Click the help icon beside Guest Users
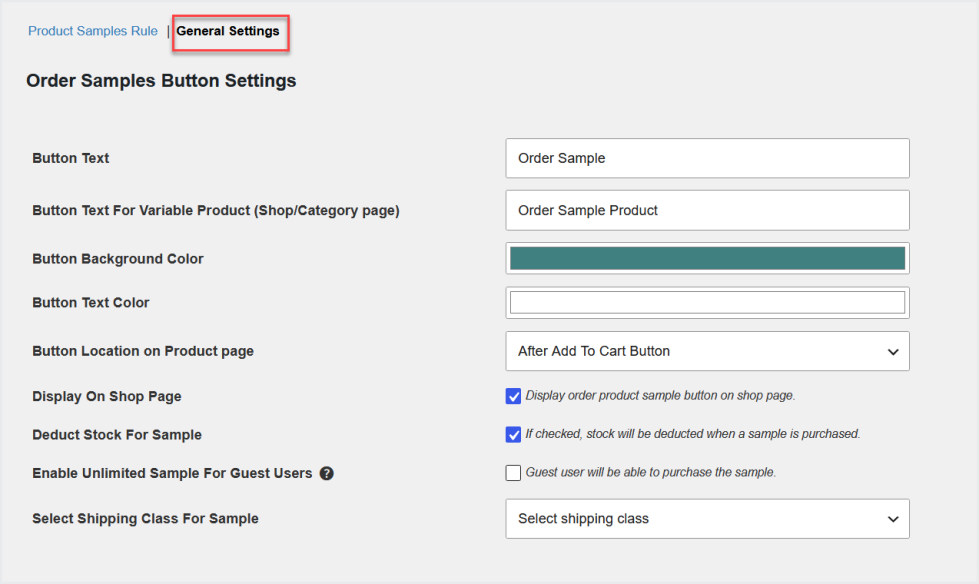 327,473
